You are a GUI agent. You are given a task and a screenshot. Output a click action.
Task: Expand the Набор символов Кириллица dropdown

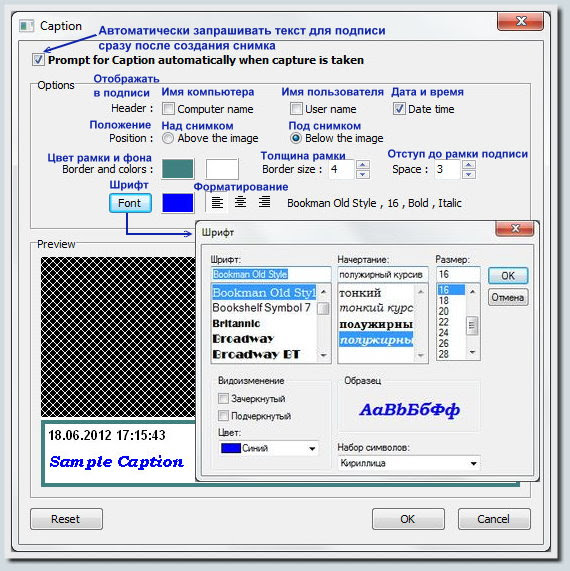(409, 463)
